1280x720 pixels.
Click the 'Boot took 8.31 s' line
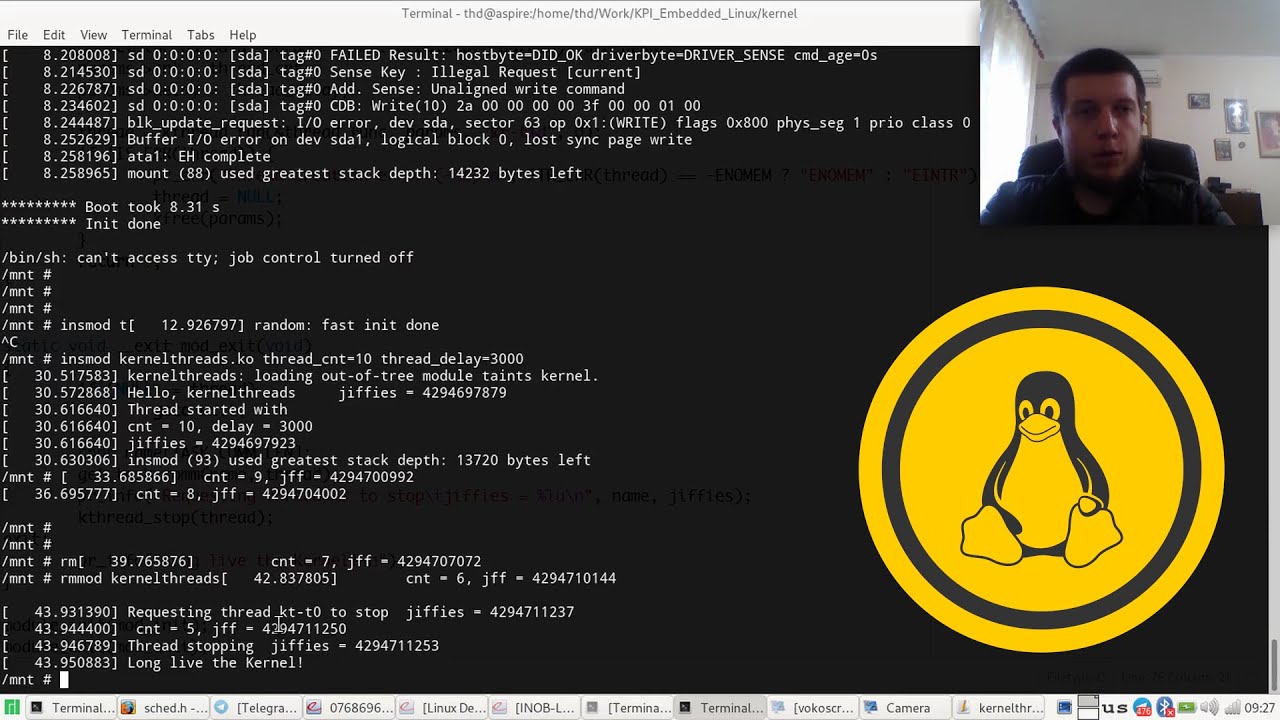pos(110,207)
